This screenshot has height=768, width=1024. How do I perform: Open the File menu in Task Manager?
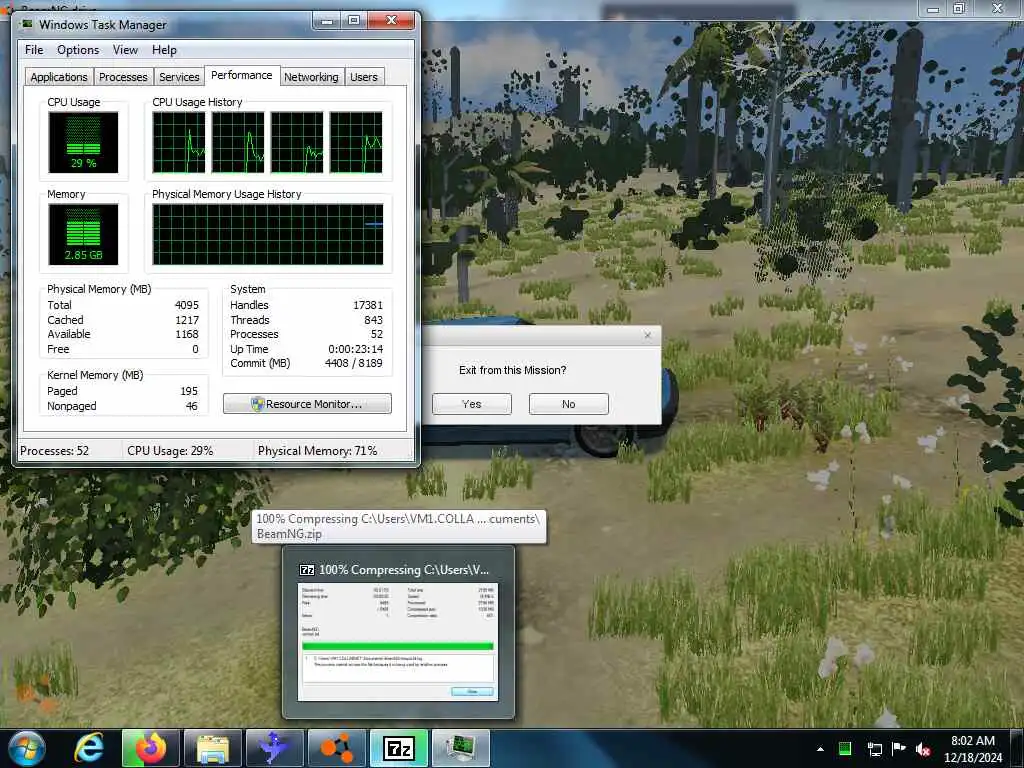point(34,50)
